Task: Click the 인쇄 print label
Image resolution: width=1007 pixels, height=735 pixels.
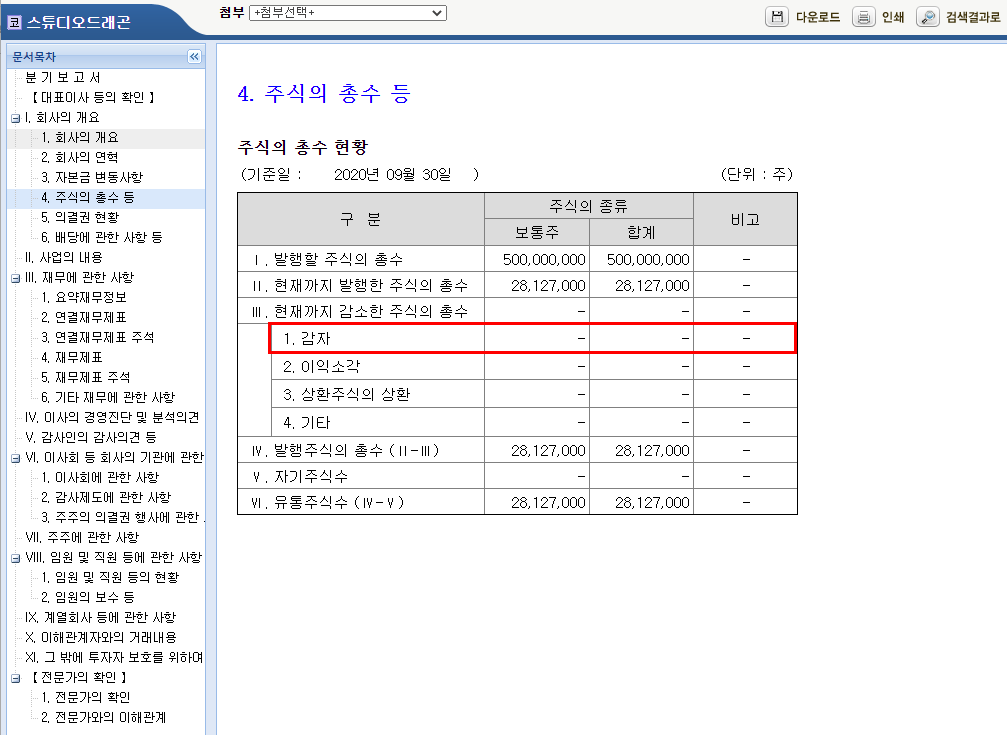Action: pyautogui.click(x=893, y=17)
